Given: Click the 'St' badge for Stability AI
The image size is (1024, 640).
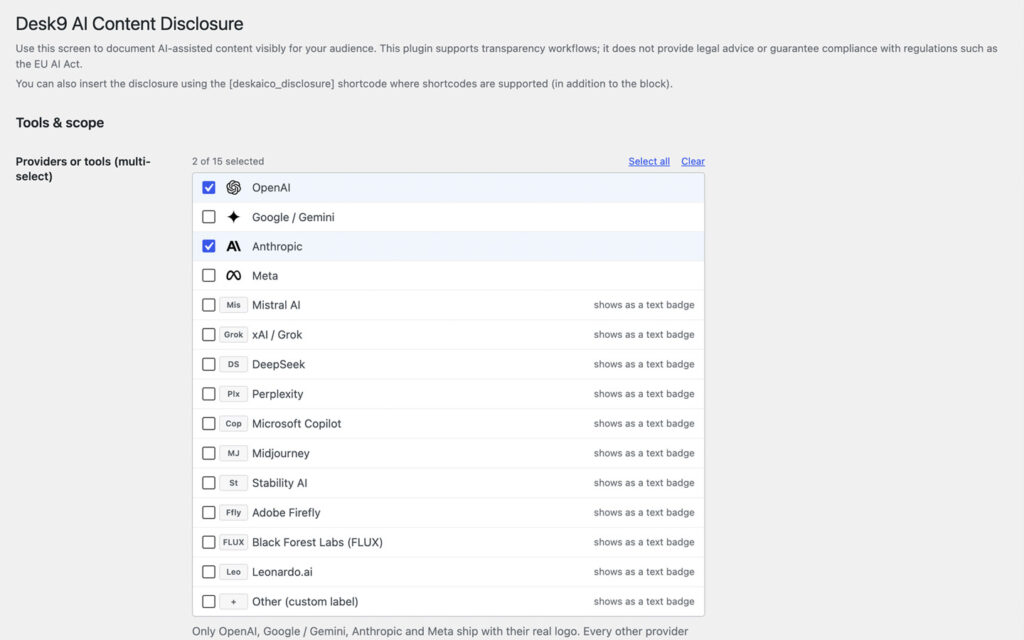Looking at the screenshot, I should click(233, 483).
